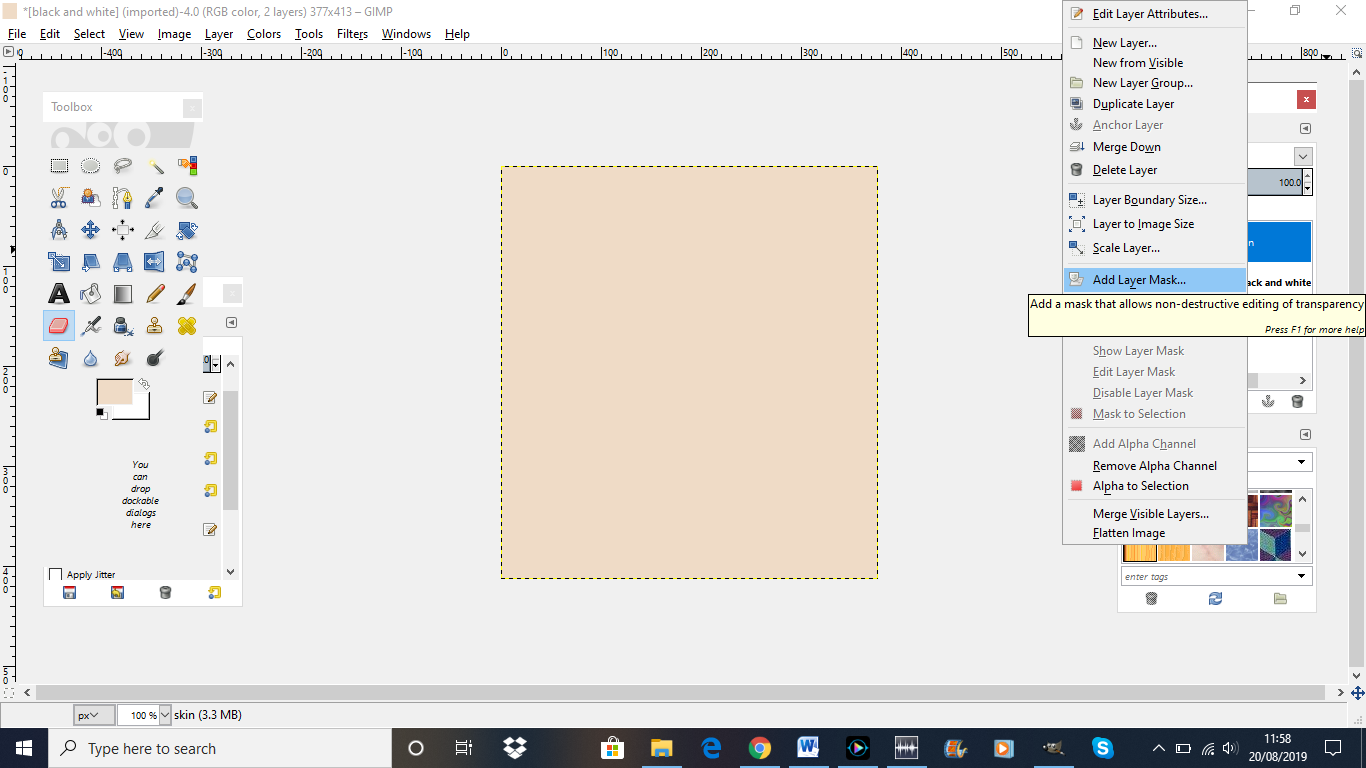Viewport: 1366px width, 768px height.
Task: Choose Show Layer Mask option
Action: (1138, 350)
